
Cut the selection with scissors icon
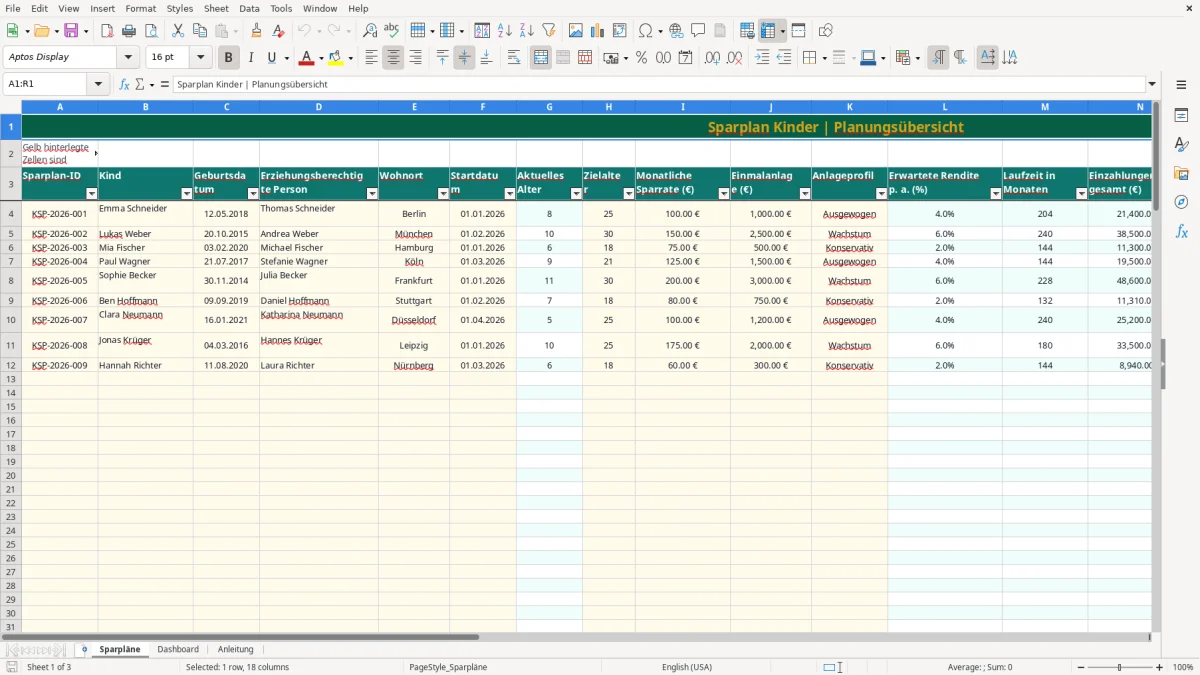pos(177,31)
